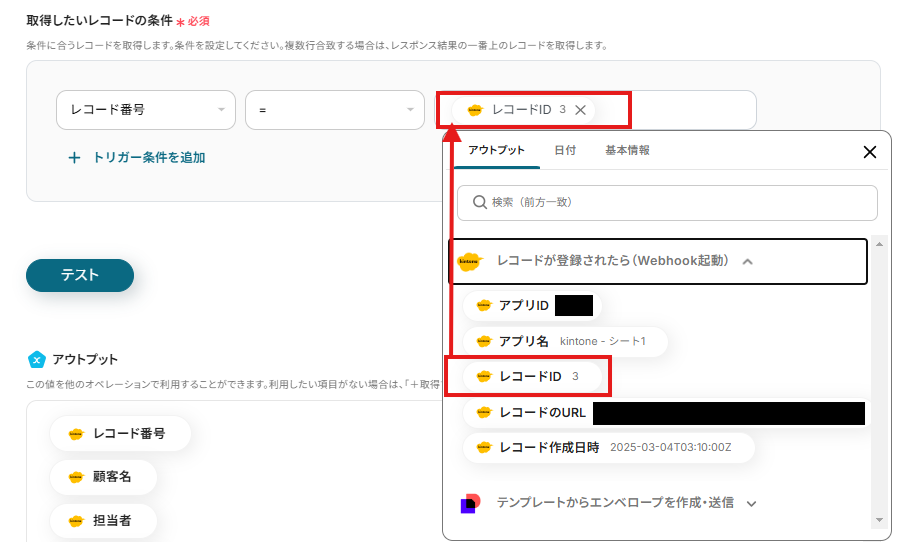Screen dimensions: 910x542
Task: Click the kintone icon beside アプリID
Action: 483,305
